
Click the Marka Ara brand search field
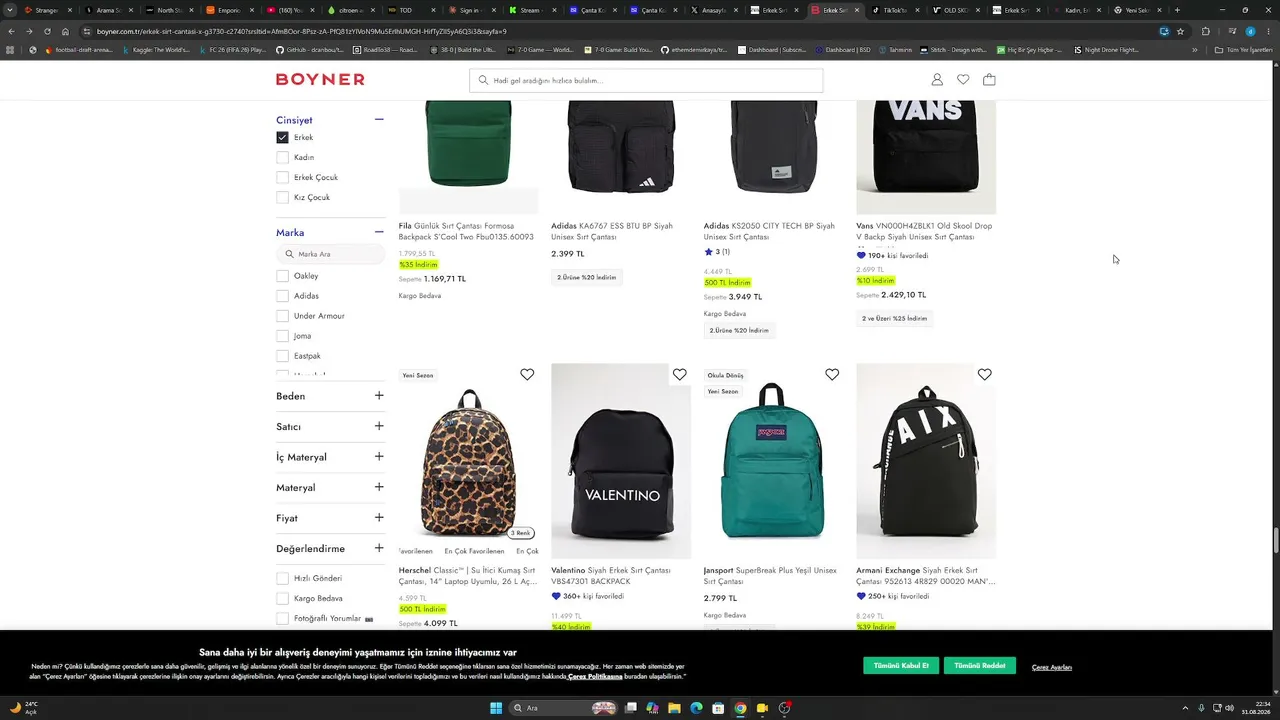pos(331,254)
